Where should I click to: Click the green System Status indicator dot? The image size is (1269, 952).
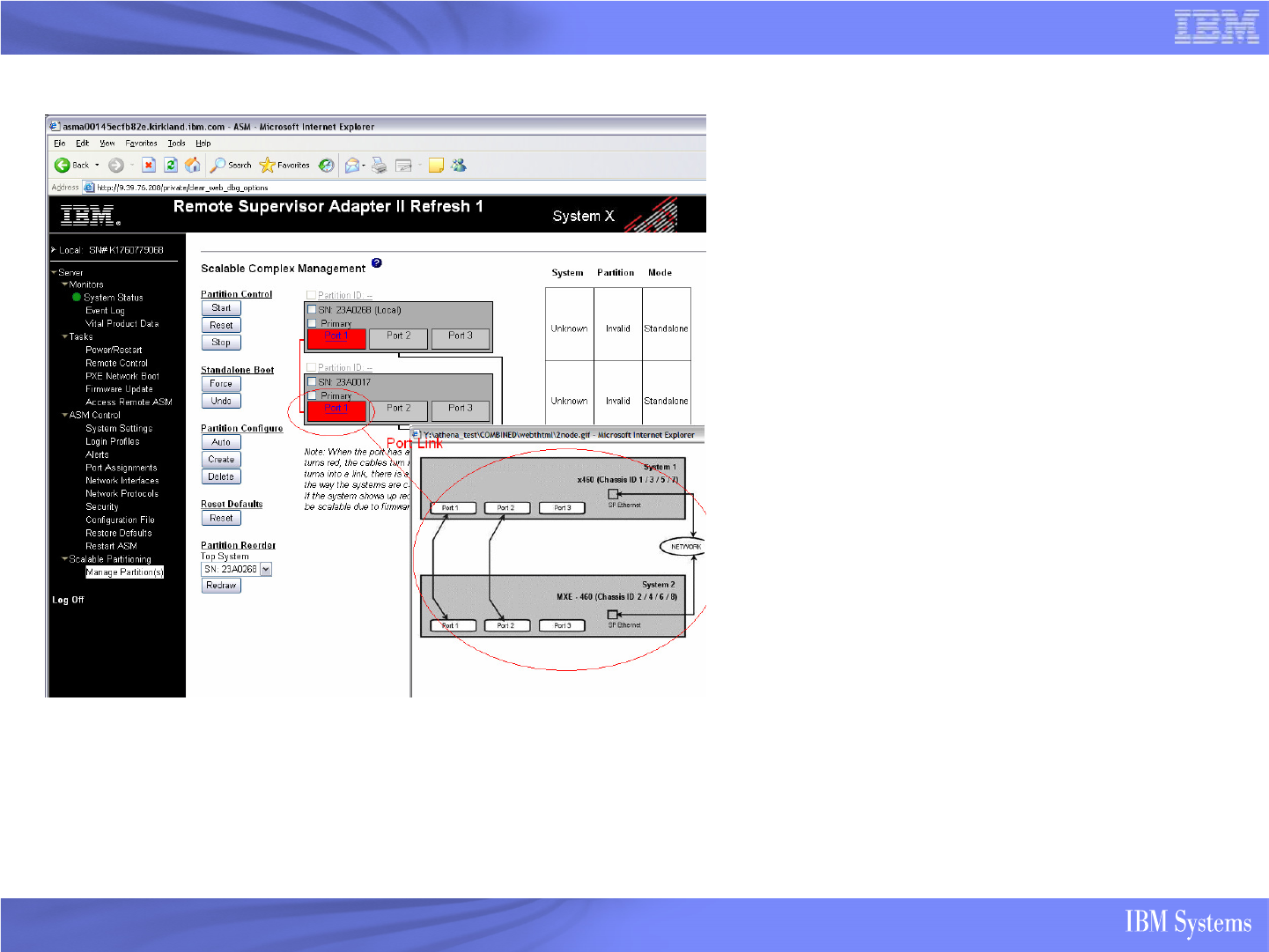tap(77, 297)
